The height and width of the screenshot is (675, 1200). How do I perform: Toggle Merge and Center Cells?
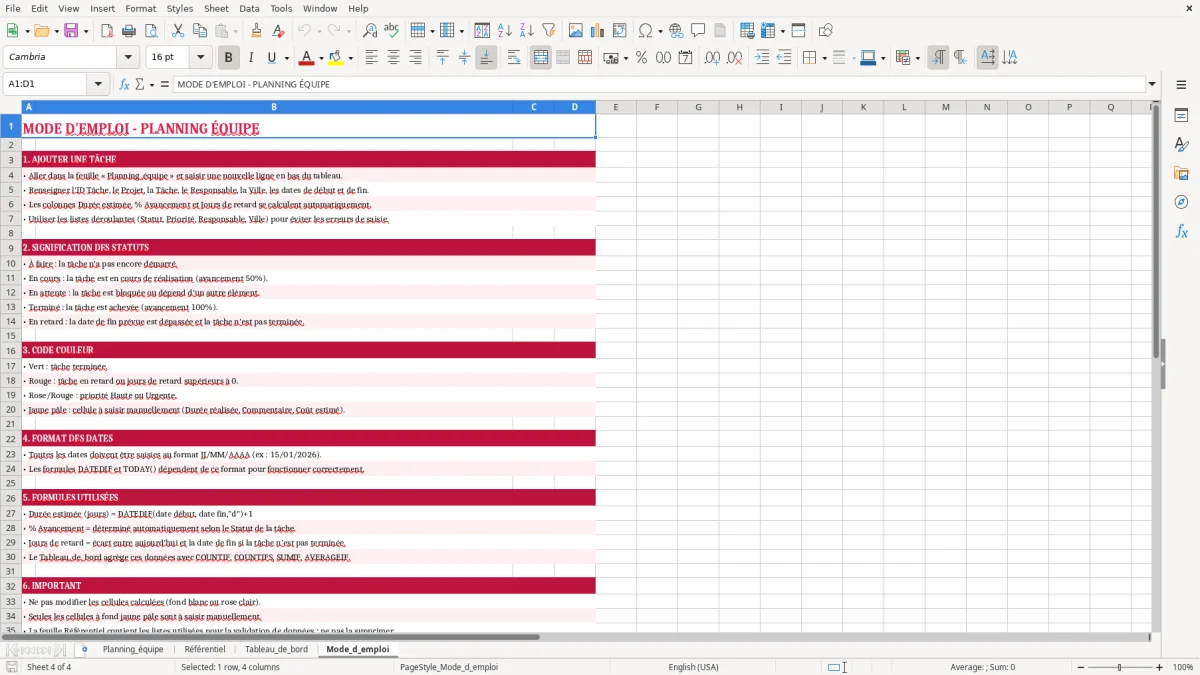click(x=541, y=58)
